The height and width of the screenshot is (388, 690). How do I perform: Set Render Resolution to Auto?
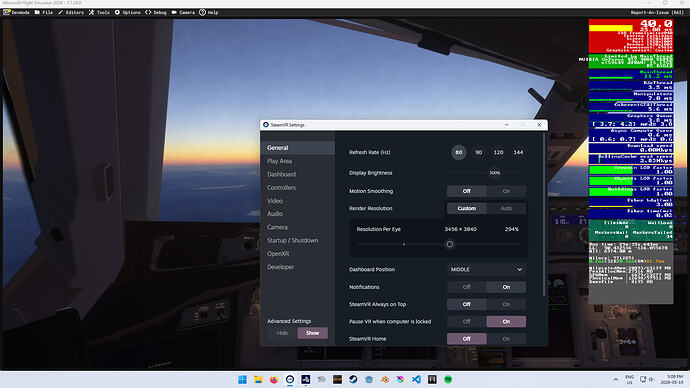click(x=506, y=208)
